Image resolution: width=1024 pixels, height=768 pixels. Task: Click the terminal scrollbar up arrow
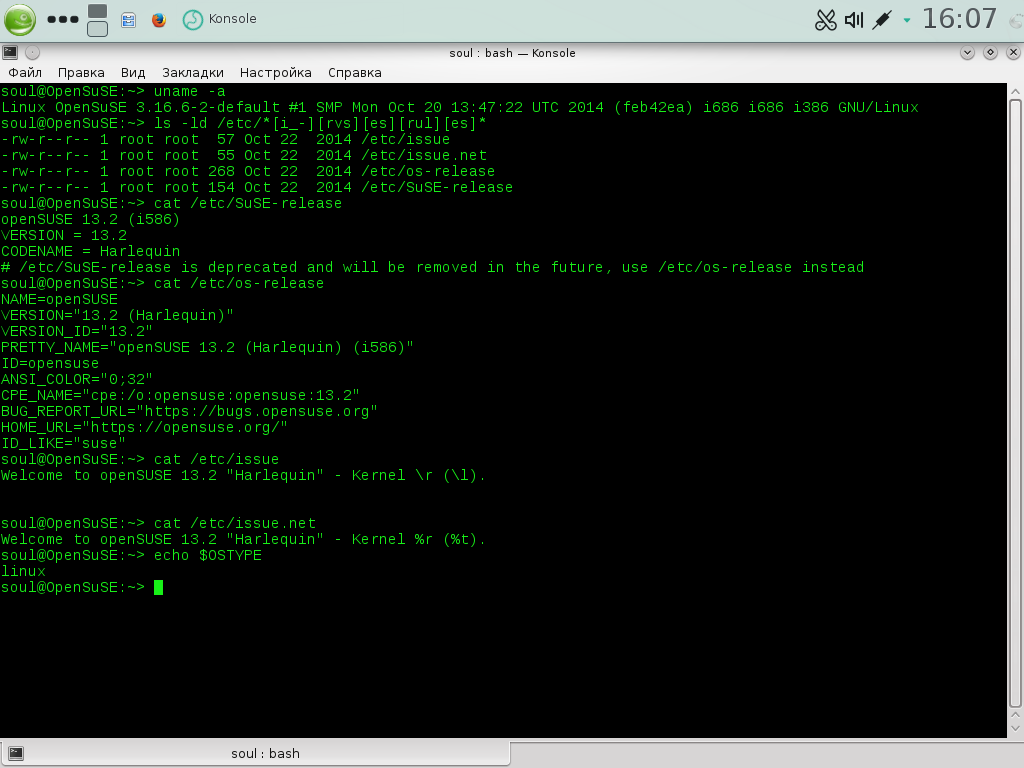click(x=1015, y=91)
